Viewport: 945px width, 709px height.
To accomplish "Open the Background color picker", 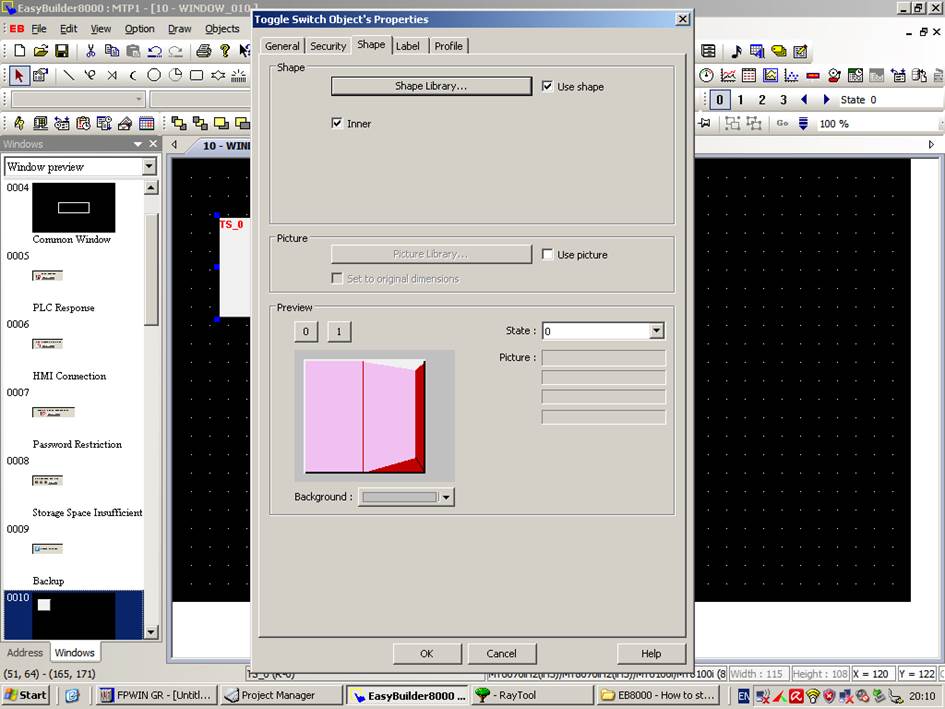I will (x=446, y=497).
